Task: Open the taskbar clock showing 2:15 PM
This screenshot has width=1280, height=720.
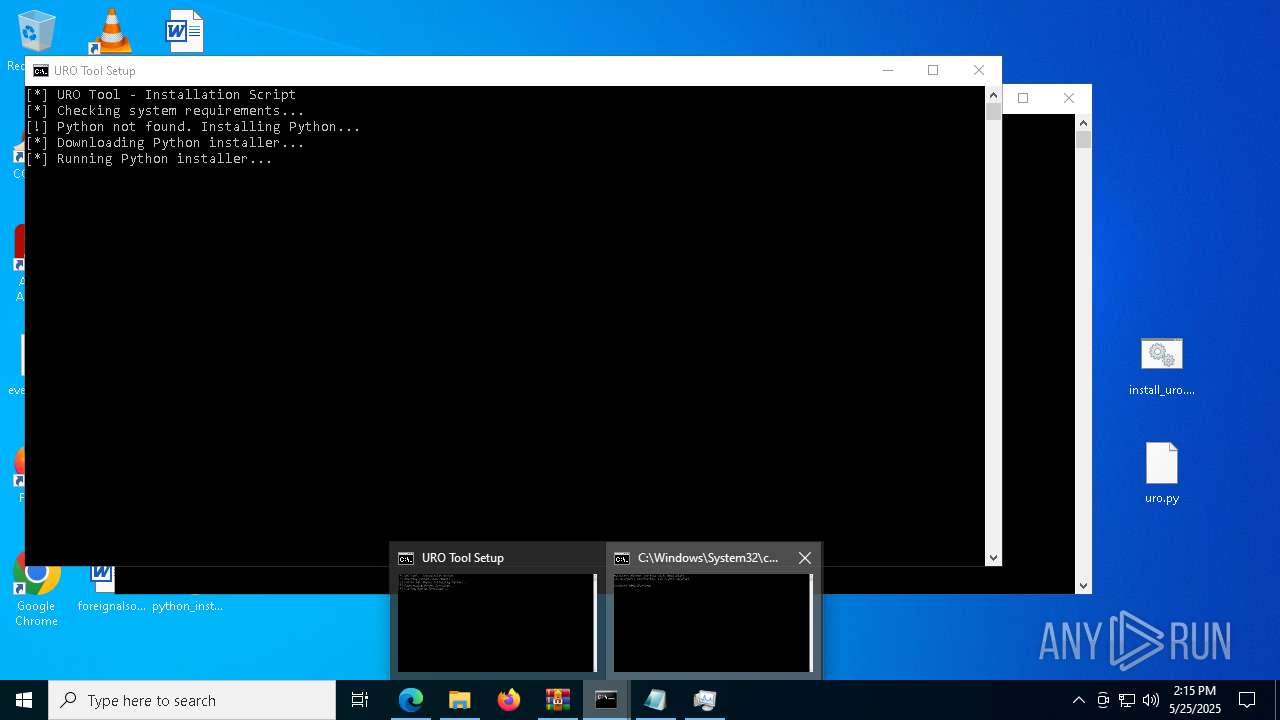Action: [1195, 700]
